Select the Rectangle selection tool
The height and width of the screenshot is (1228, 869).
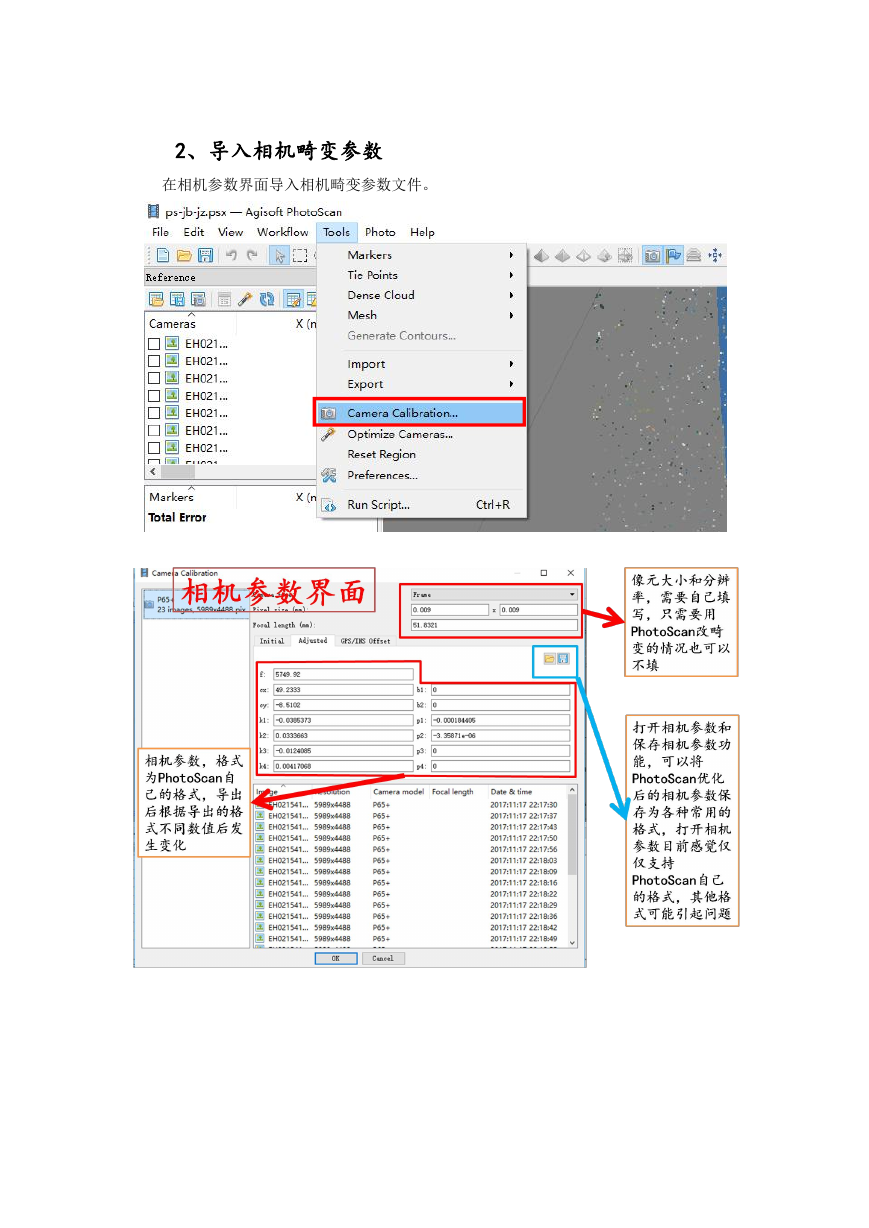[299, 256]
